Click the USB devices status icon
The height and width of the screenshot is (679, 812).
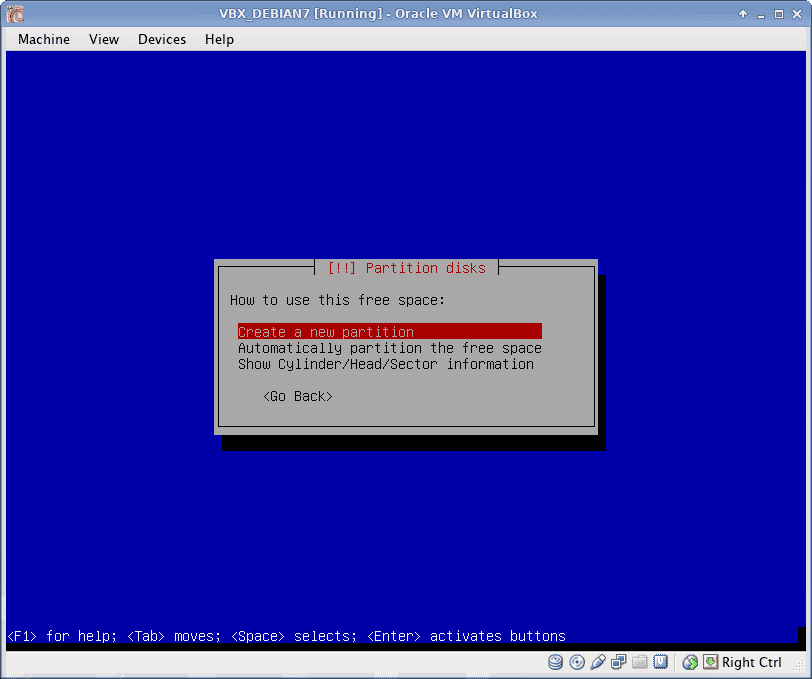click(x=598, y=662)
